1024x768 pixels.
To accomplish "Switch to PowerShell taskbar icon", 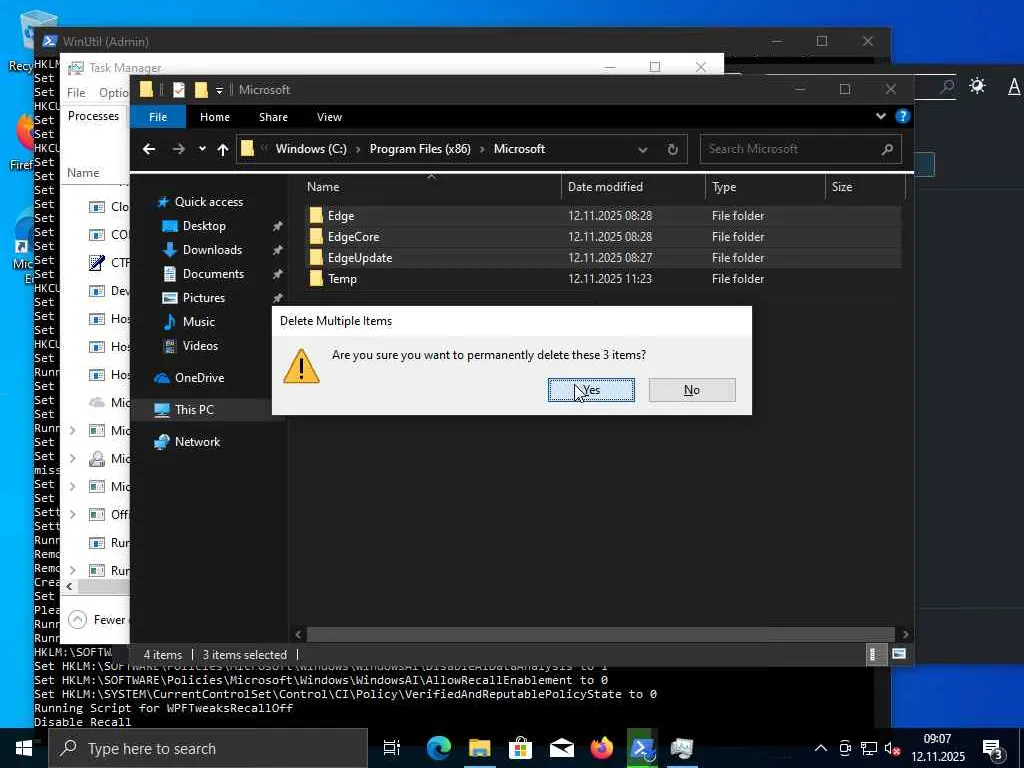I will click(x=643, y=748).
